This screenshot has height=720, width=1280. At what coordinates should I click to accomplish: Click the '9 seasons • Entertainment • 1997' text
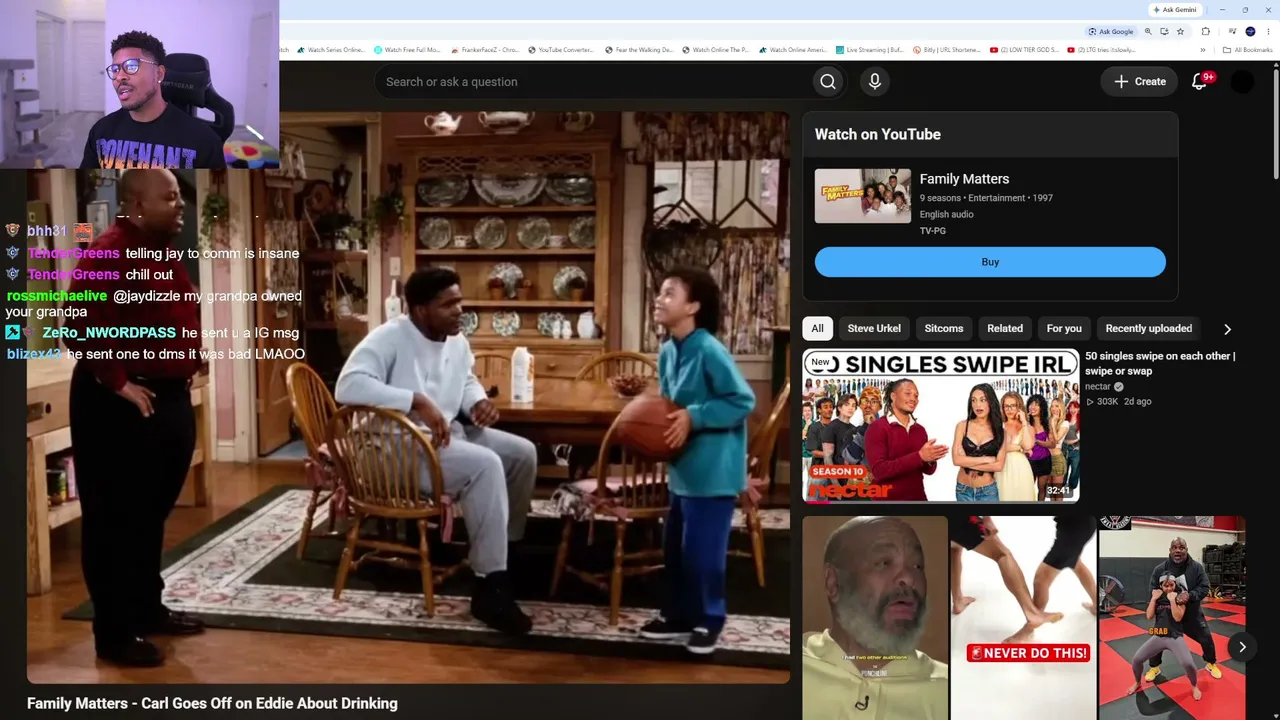986,198
